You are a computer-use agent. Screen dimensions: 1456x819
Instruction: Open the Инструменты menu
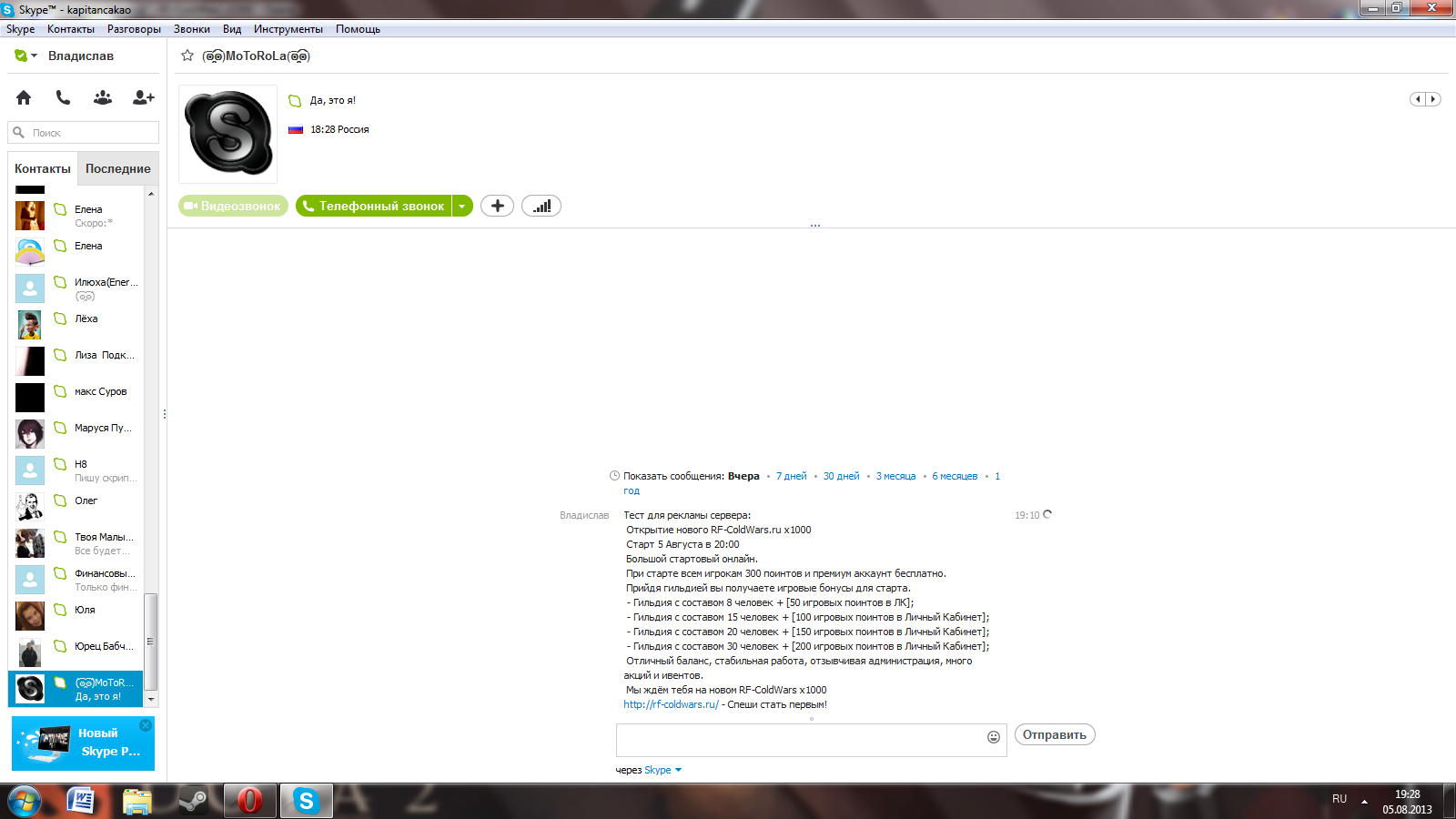[288, 29]
